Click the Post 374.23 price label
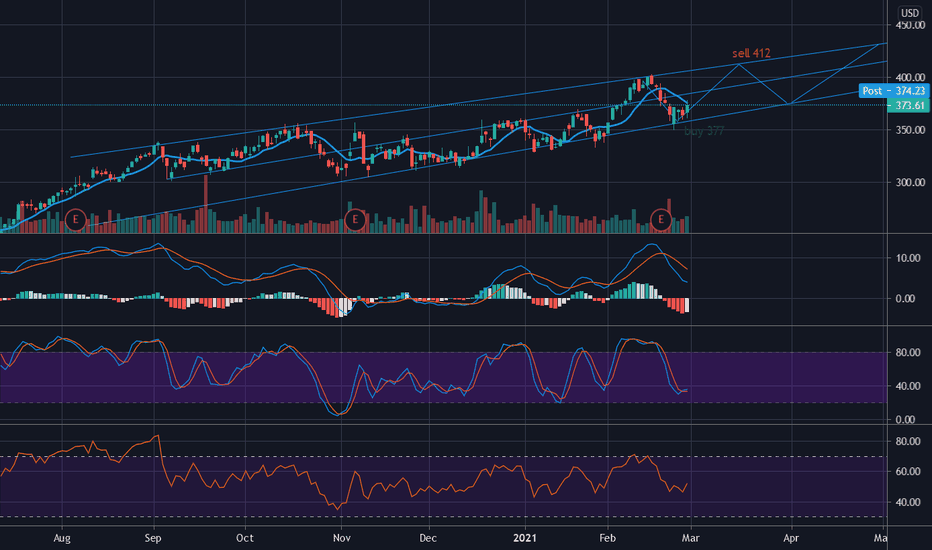The width and height of the screenshot is (932, 550). coord(893,90)
